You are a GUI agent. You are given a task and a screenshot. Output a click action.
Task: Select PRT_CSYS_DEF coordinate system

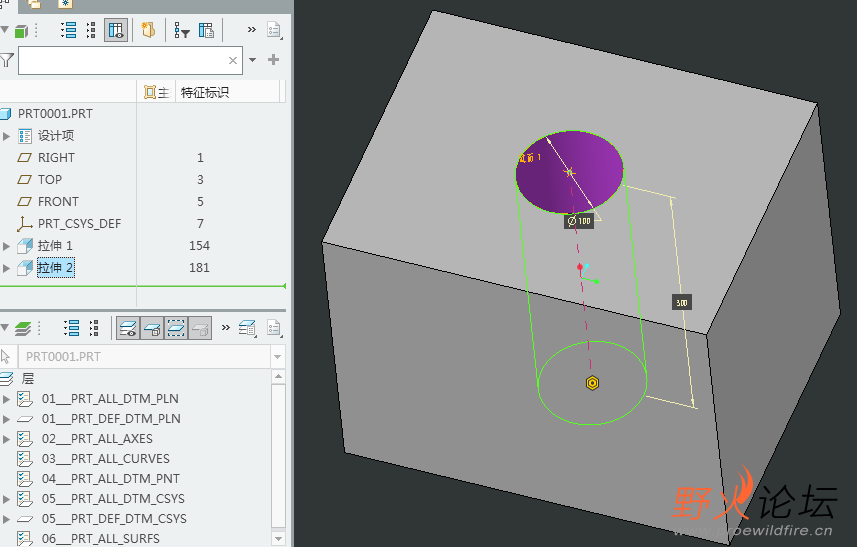pos(79,223)
